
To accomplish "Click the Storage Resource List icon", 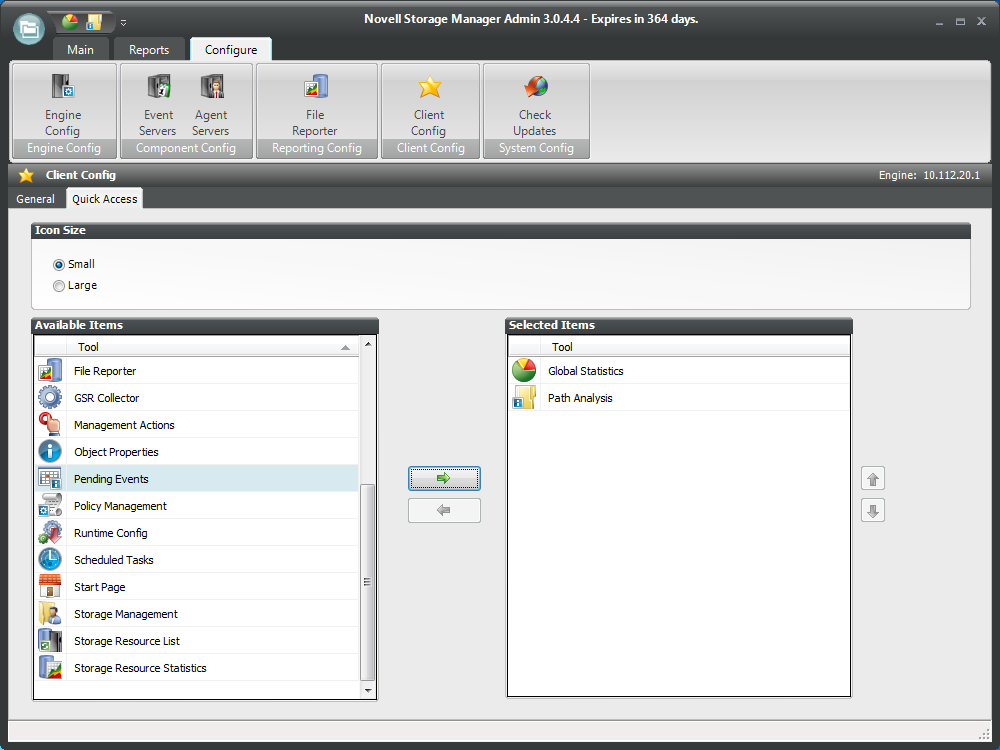I will pos(50,640).
